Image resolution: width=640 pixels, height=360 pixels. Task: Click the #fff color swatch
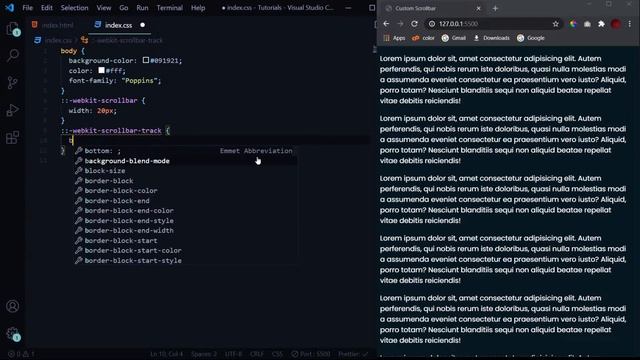pos(101,70)
